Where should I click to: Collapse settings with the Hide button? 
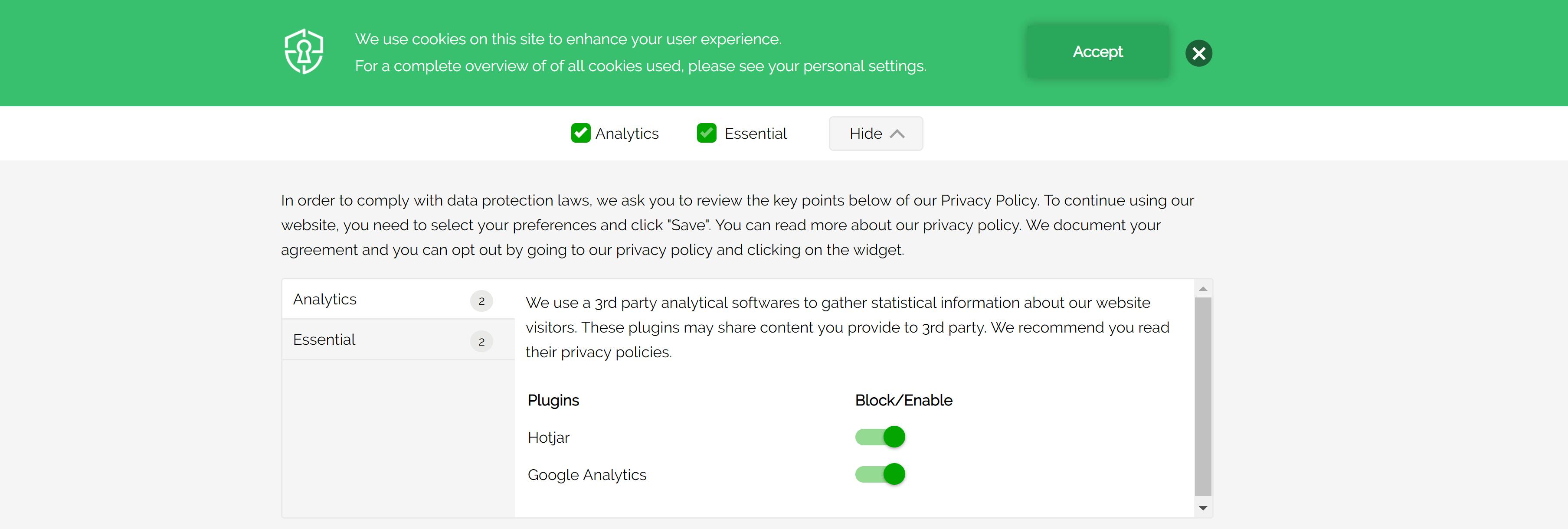[x=875, y=133]
